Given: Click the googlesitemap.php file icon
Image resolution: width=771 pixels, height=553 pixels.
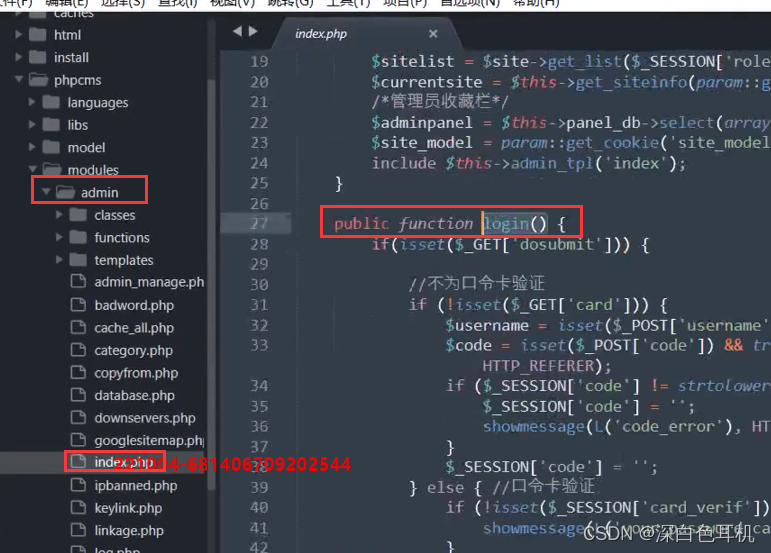Looking at the screenshot, I should point(78,440).
